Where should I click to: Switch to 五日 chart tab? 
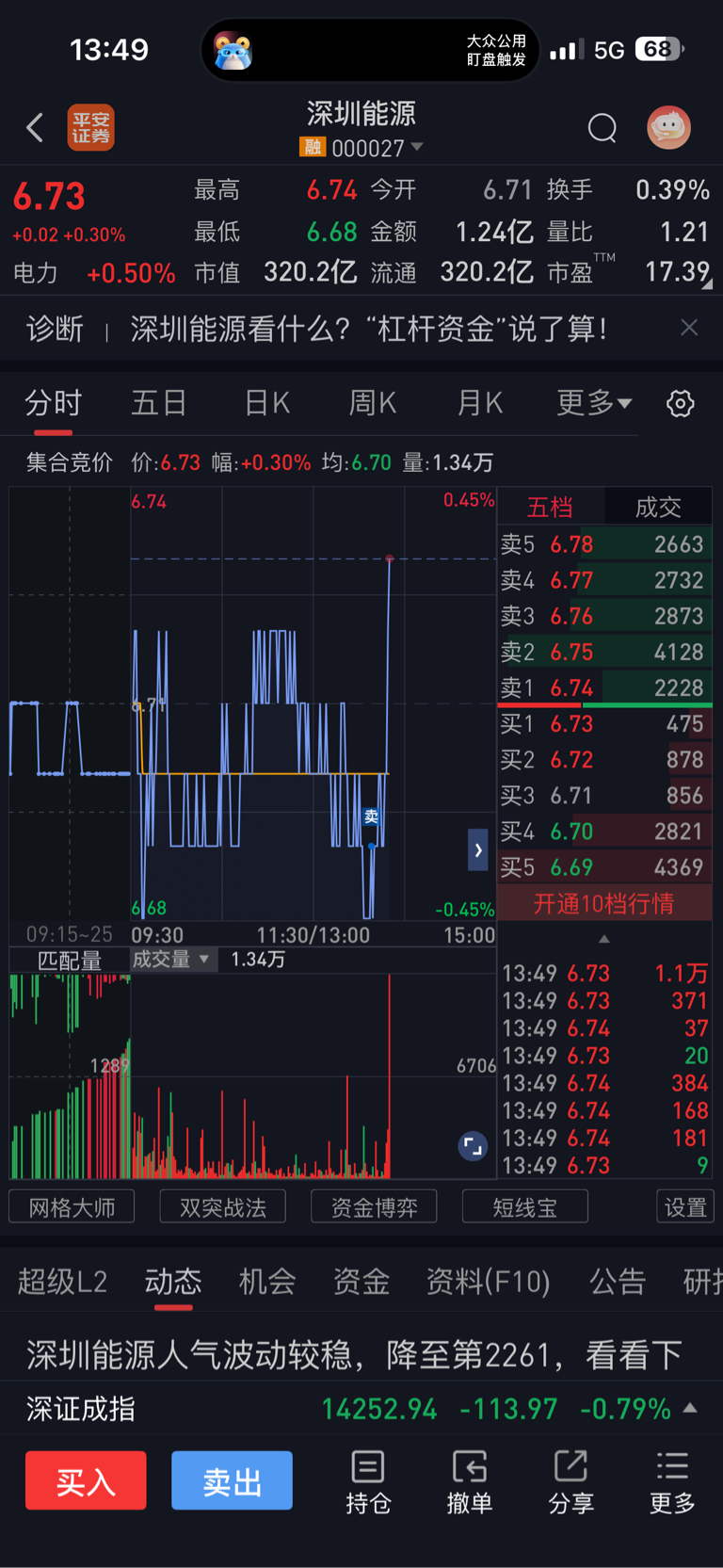tap(158, 404)
